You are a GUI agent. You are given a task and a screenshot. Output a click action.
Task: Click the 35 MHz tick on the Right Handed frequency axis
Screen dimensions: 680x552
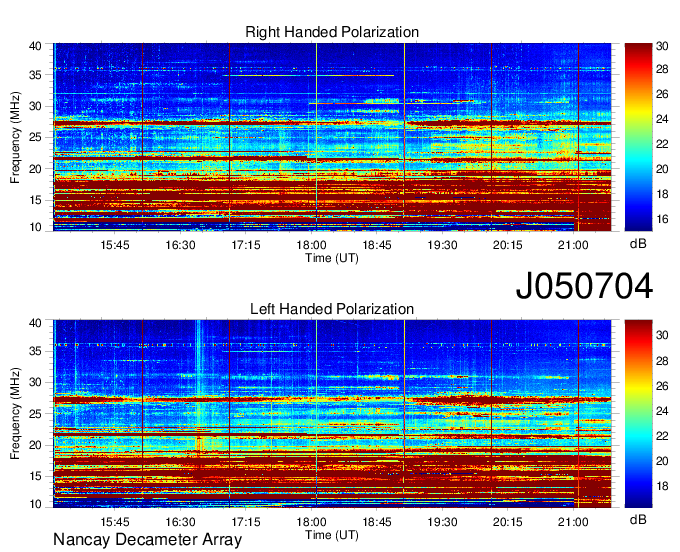(35, 75)
